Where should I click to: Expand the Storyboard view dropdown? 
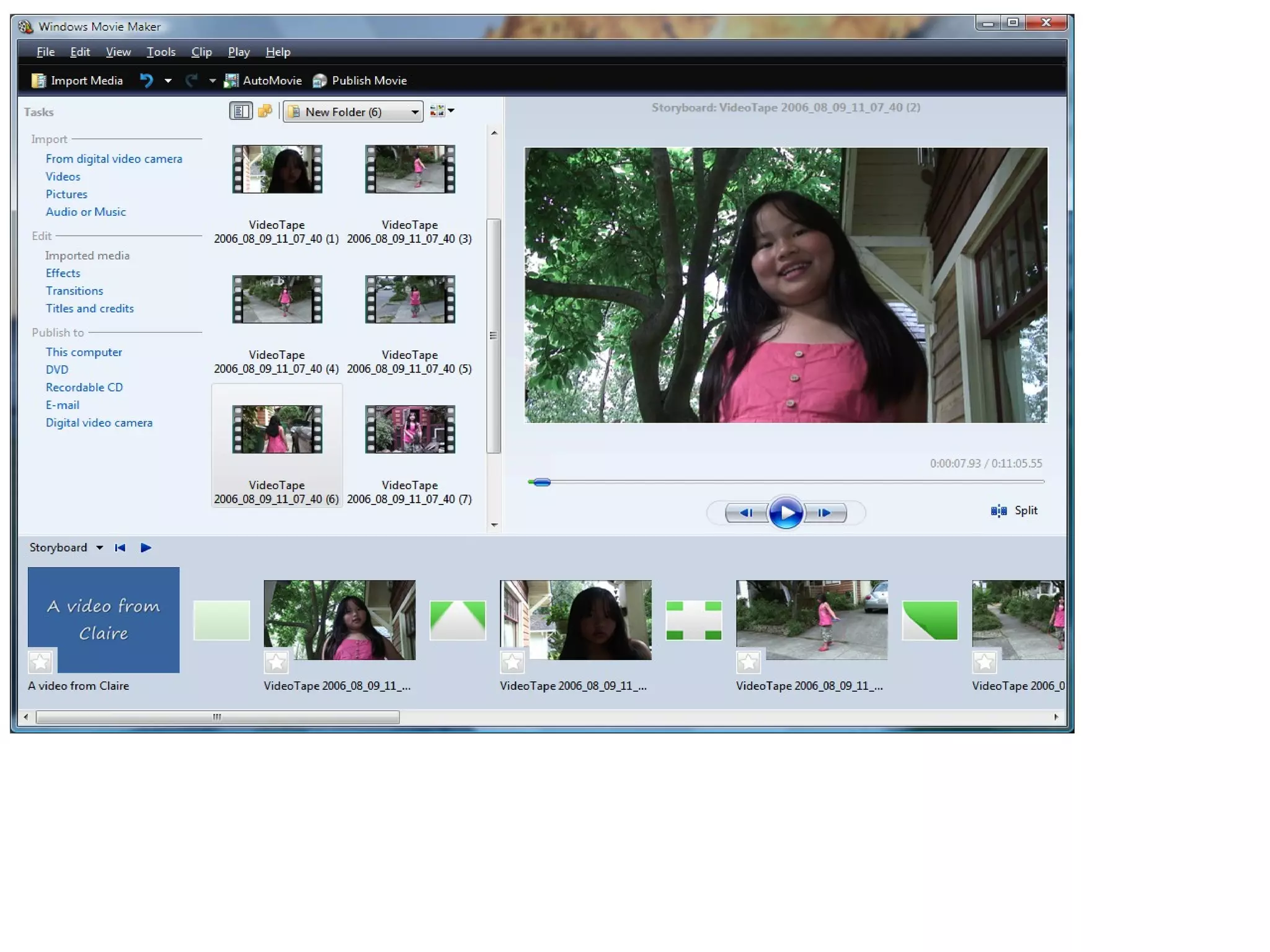pos(99,548)
